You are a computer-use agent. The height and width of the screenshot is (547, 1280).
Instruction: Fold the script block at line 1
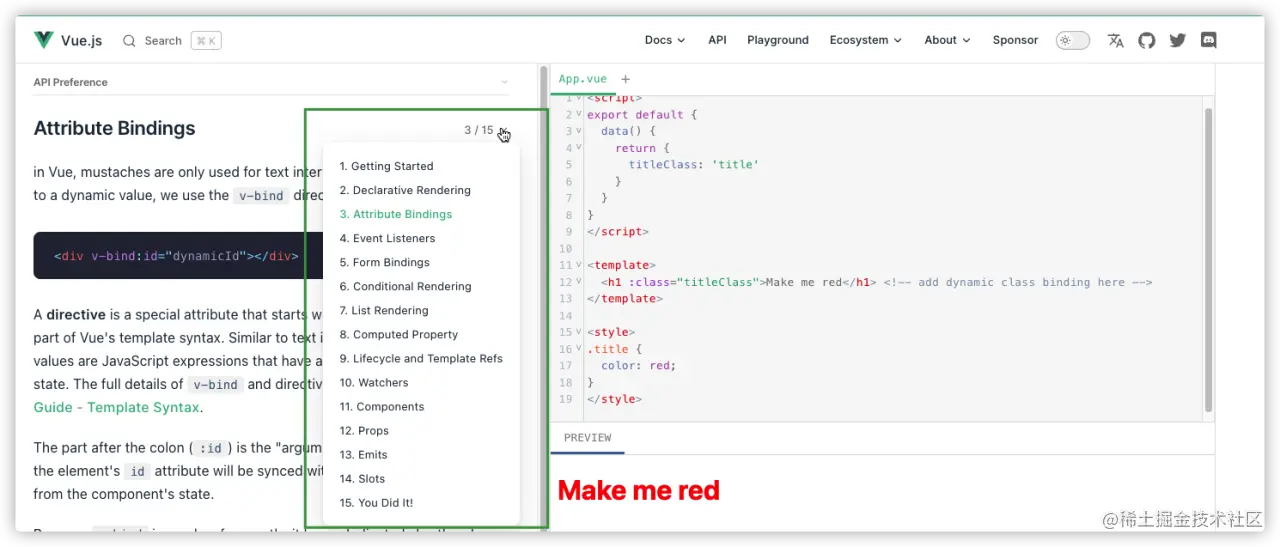[579, 98]
